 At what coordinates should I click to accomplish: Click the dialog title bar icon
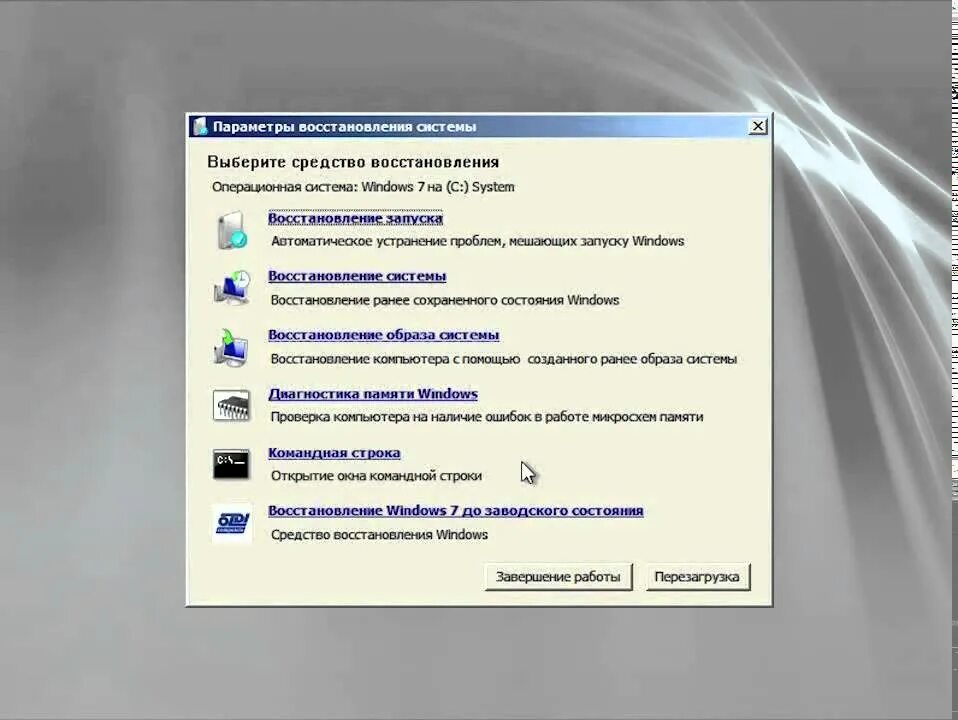pyautogui.click(x=200, y=127)
